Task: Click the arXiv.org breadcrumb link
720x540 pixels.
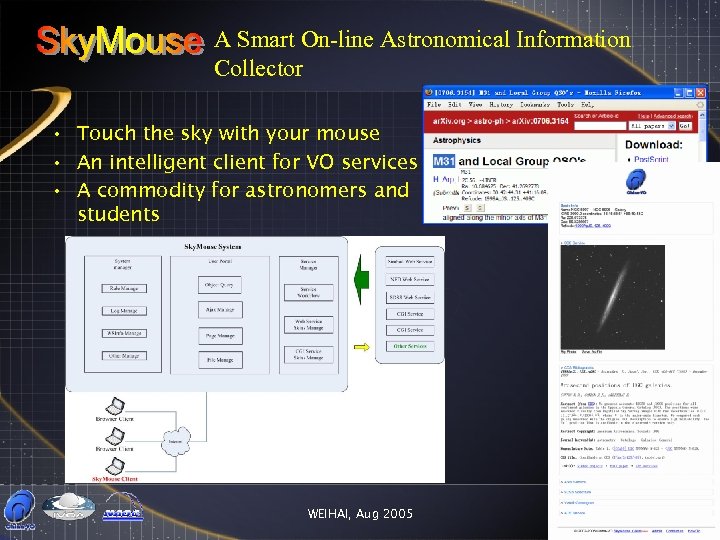Action: 449,121
